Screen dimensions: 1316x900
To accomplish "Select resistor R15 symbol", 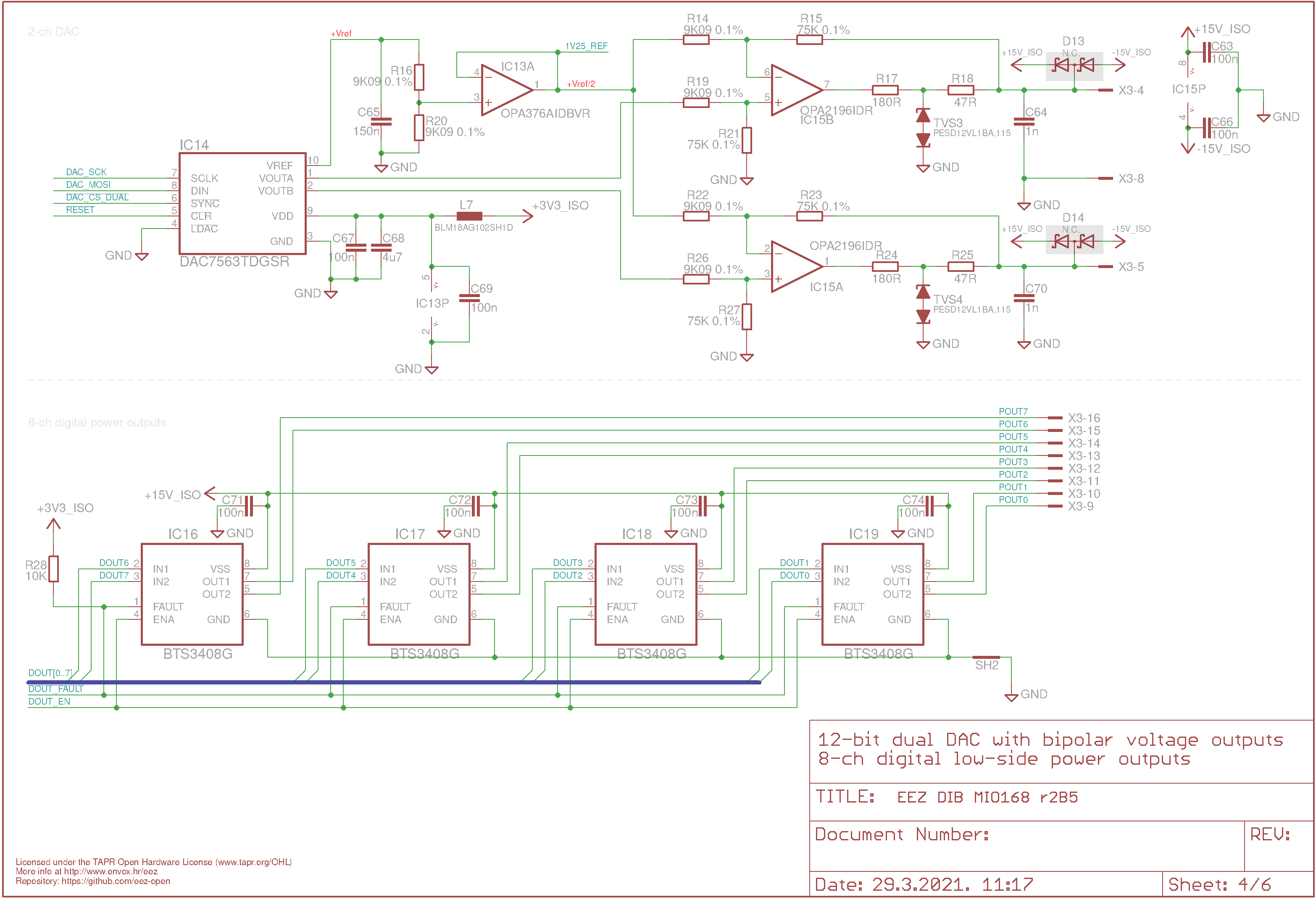I will click(809, 39).
